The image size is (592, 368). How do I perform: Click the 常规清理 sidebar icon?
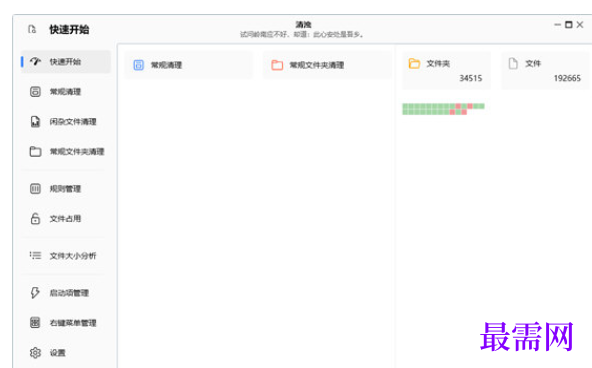tap(35, 92)
